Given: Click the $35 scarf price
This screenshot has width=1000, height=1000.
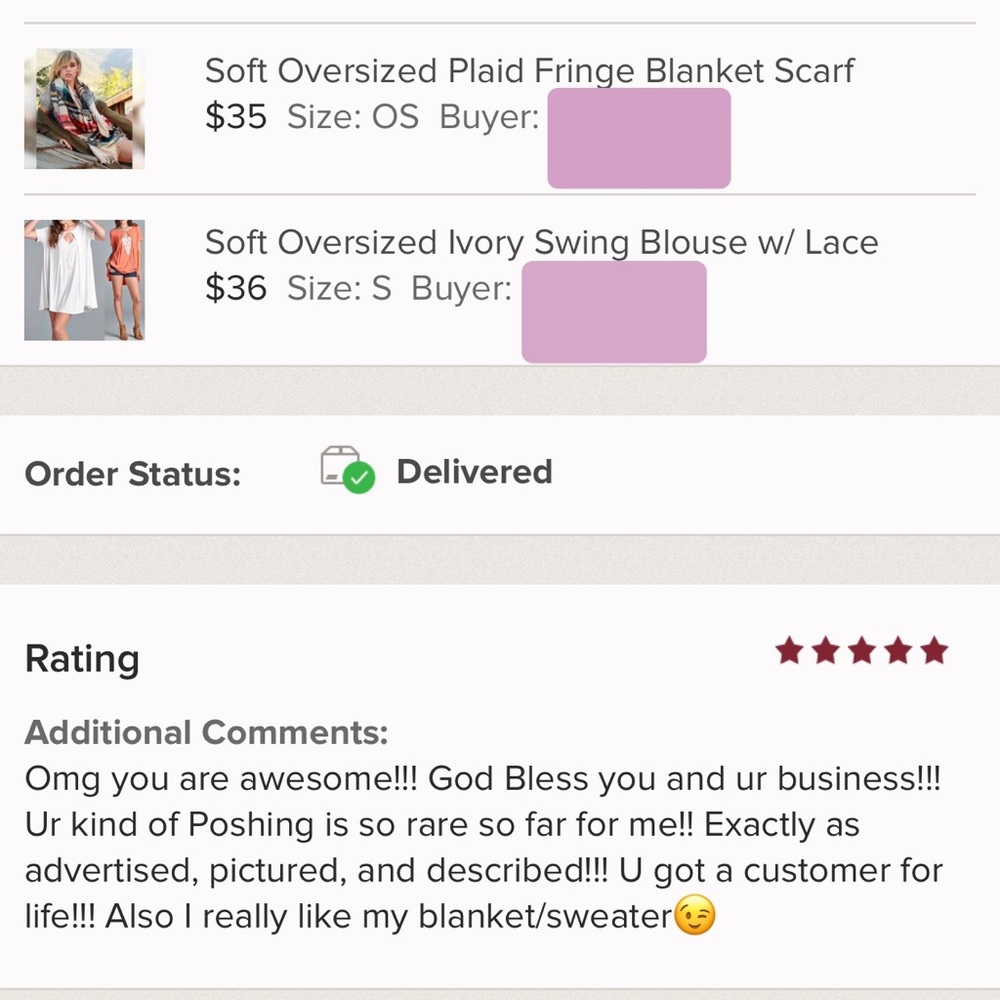Looking at the screenshot, I should [x=235, y=117].
